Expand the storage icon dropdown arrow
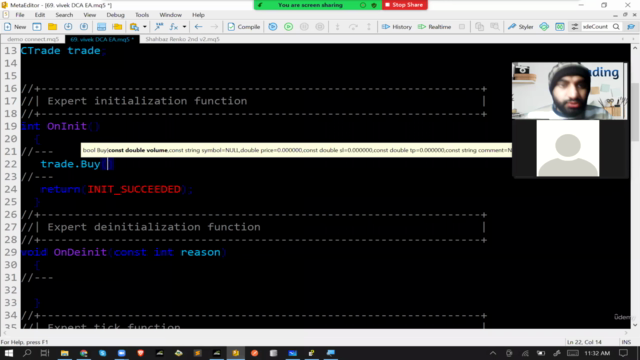 tap(144, 27)
